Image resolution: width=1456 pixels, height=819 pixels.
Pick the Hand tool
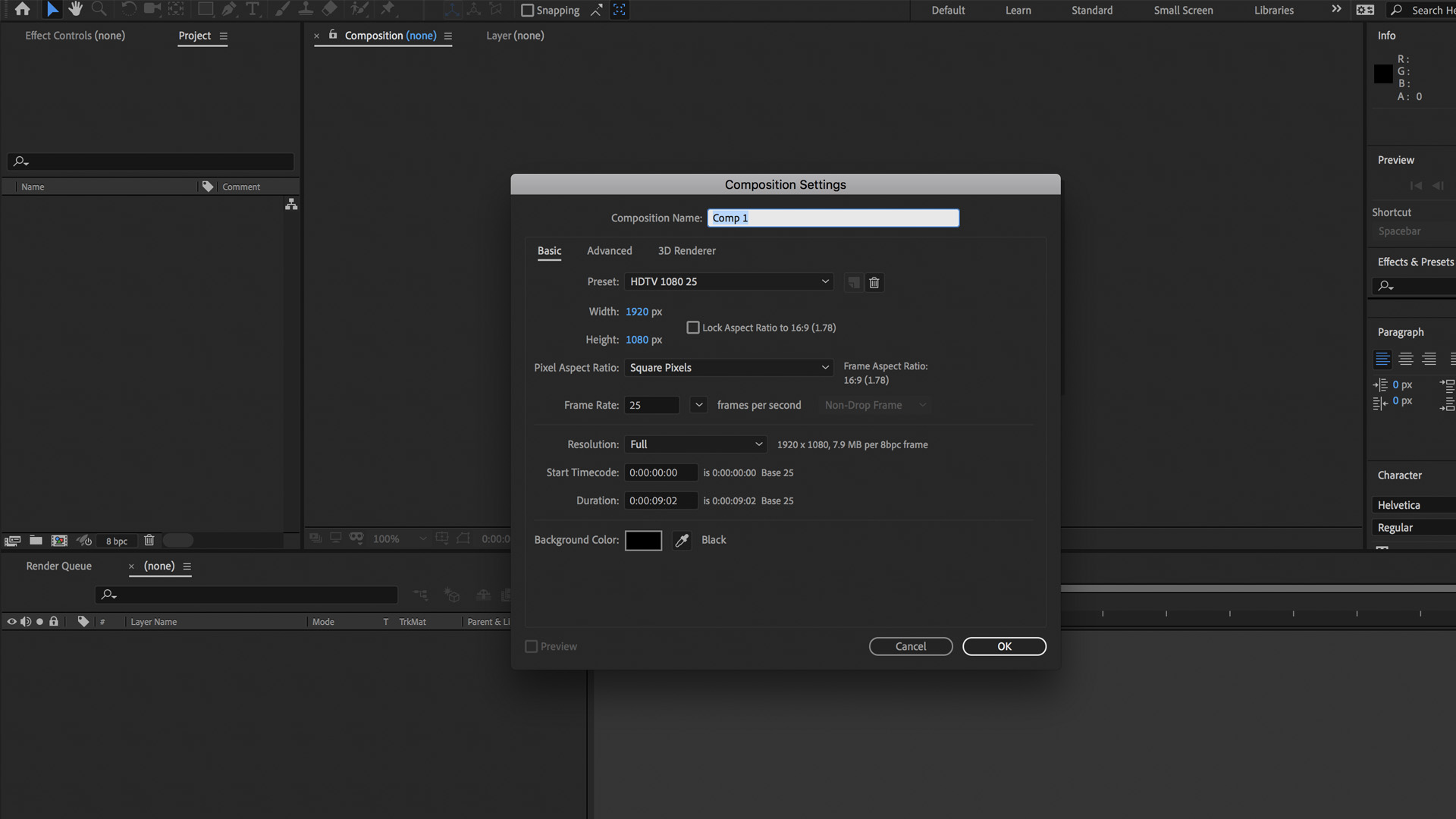tap(75, 10)
